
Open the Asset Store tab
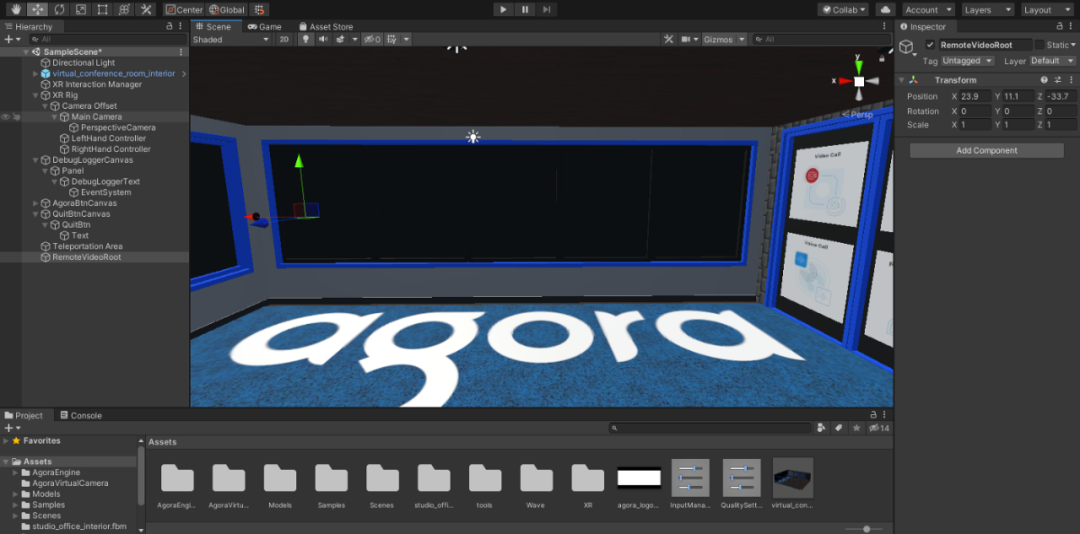325,26
